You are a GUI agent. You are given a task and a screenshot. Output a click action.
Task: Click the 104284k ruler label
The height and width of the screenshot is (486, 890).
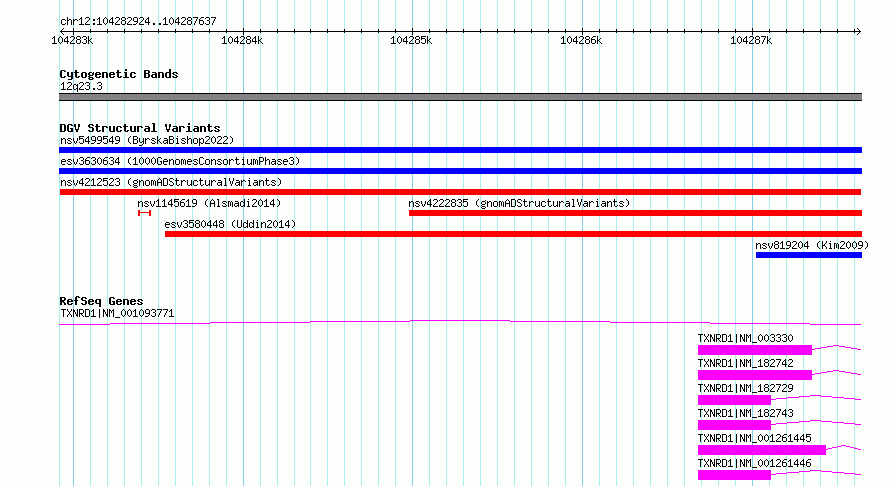pyautogui.click(x=242, y=40)
